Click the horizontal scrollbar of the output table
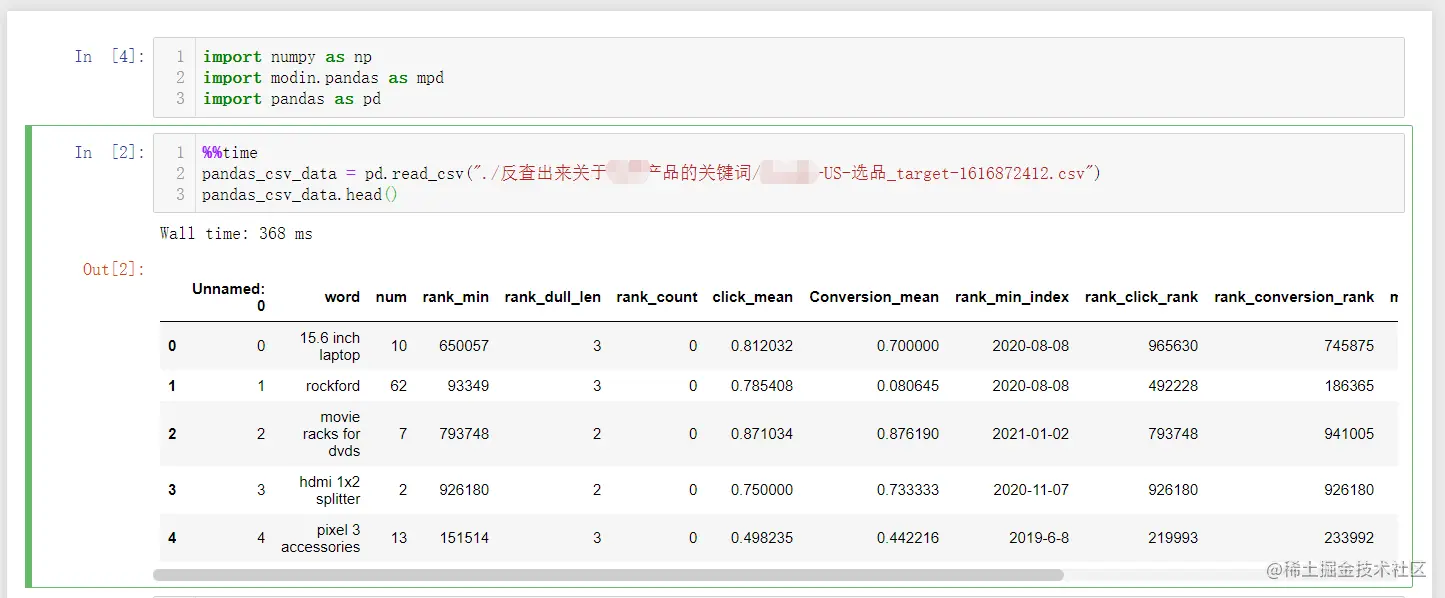The height and width of the screenshot is (598, 1445). (608, 575)
